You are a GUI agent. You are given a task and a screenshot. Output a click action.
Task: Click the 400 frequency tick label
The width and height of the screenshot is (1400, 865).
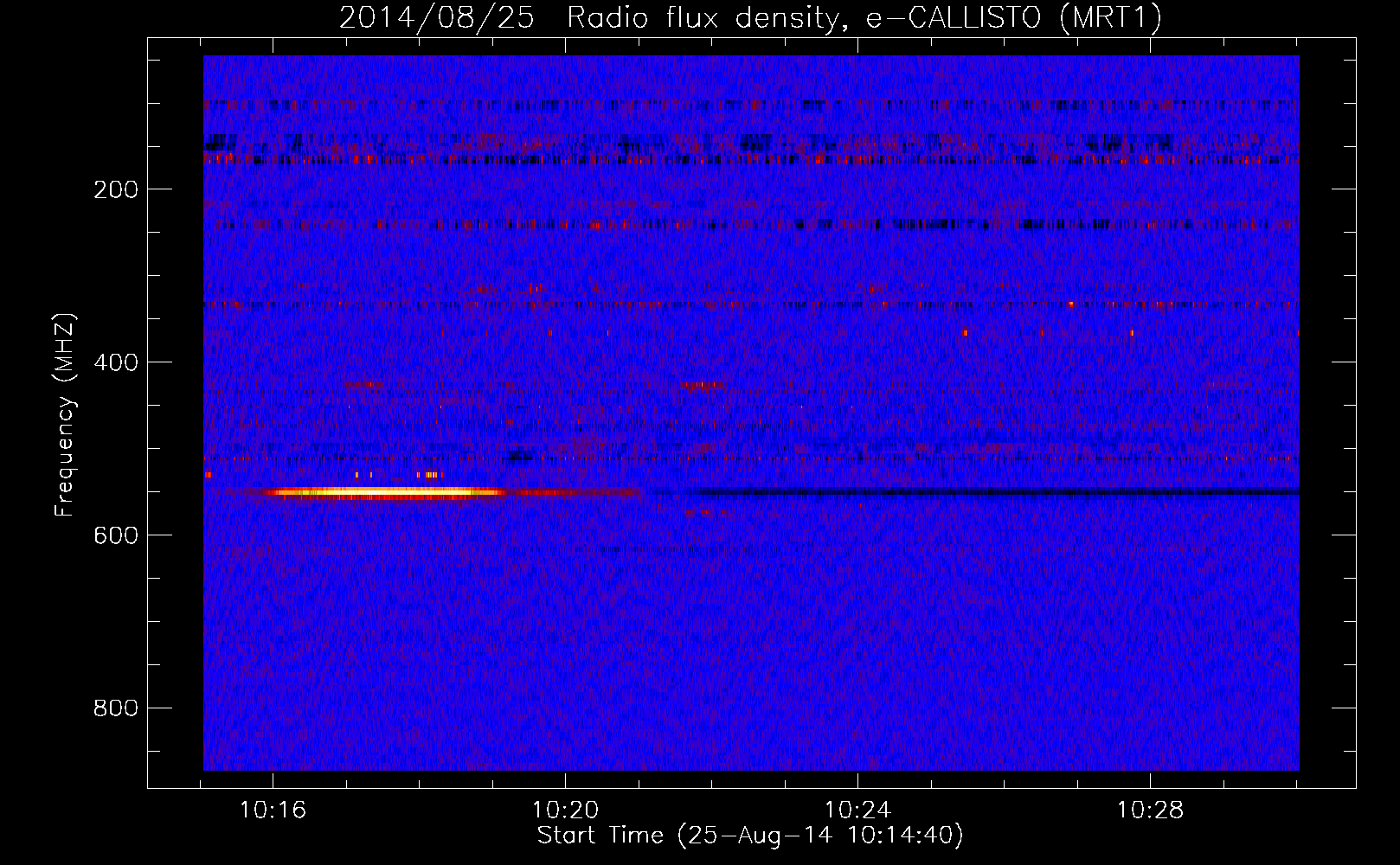[x=116, y=362]
